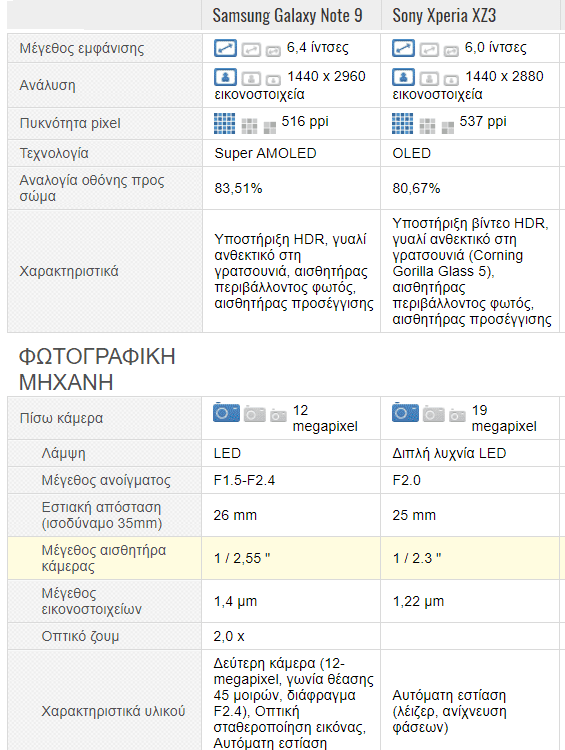Select the 1,4 μm pixel size value
The width and height of the screenshot is (565, 750).
click(235, 601)
